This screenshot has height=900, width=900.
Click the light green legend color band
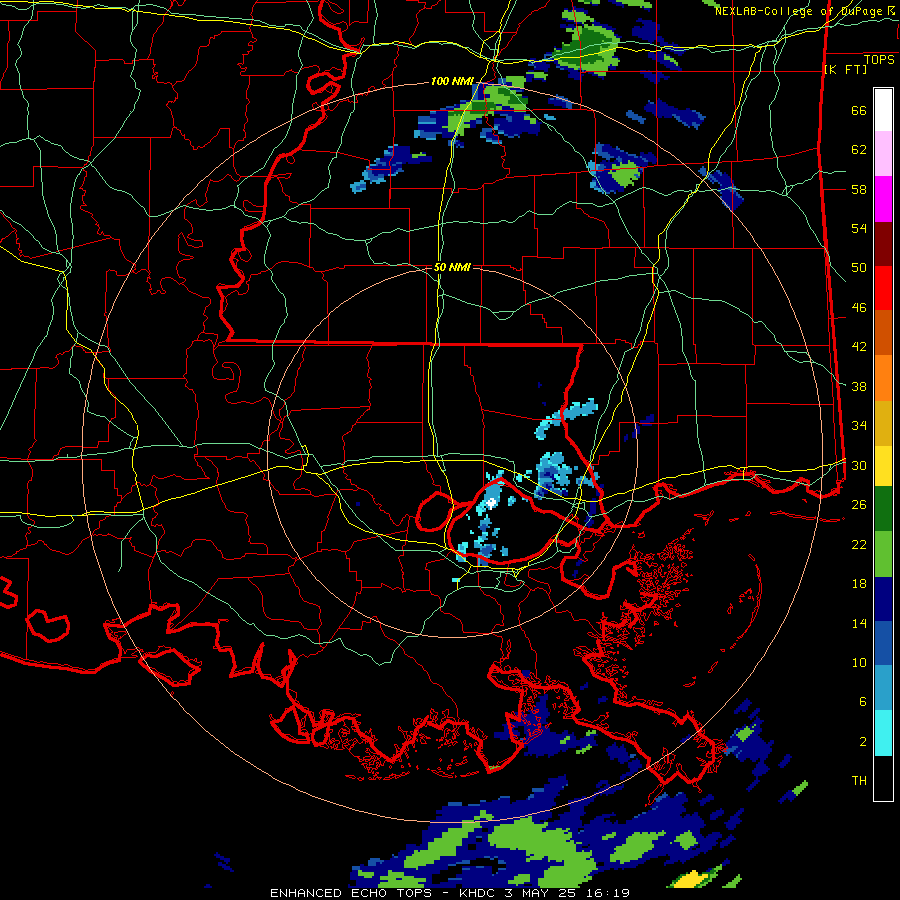click(x=883, y=554)
